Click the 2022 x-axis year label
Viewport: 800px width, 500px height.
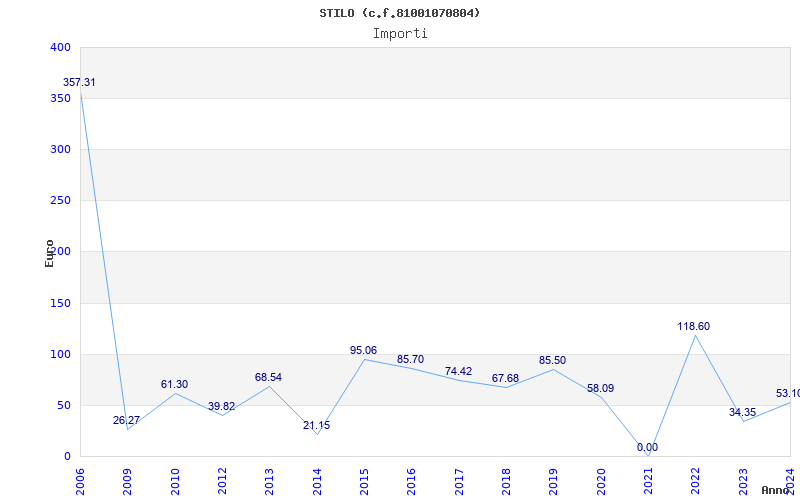click(695, 481)
